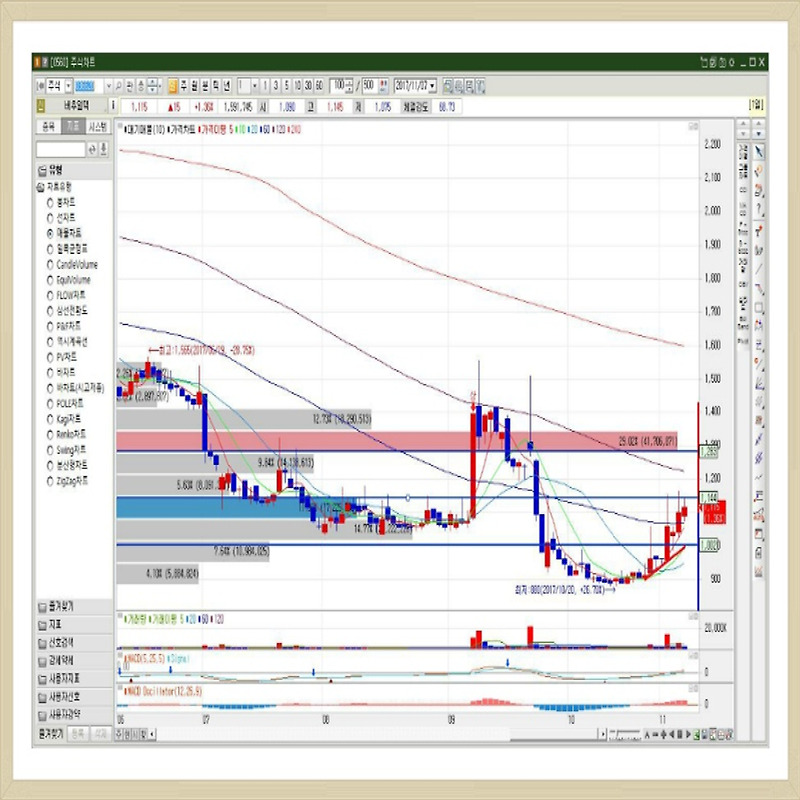Switch to the 종목 tab
800x800 pixels.
coord(48,127)
